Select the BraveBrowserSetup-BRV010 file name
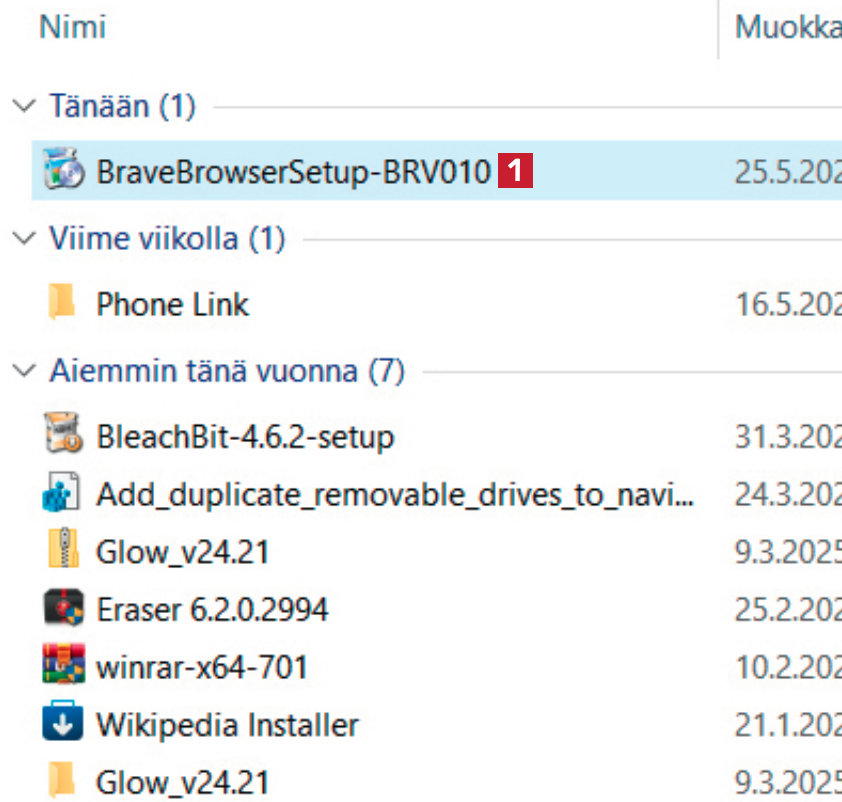The image size is (842, 802). point(293,172)
